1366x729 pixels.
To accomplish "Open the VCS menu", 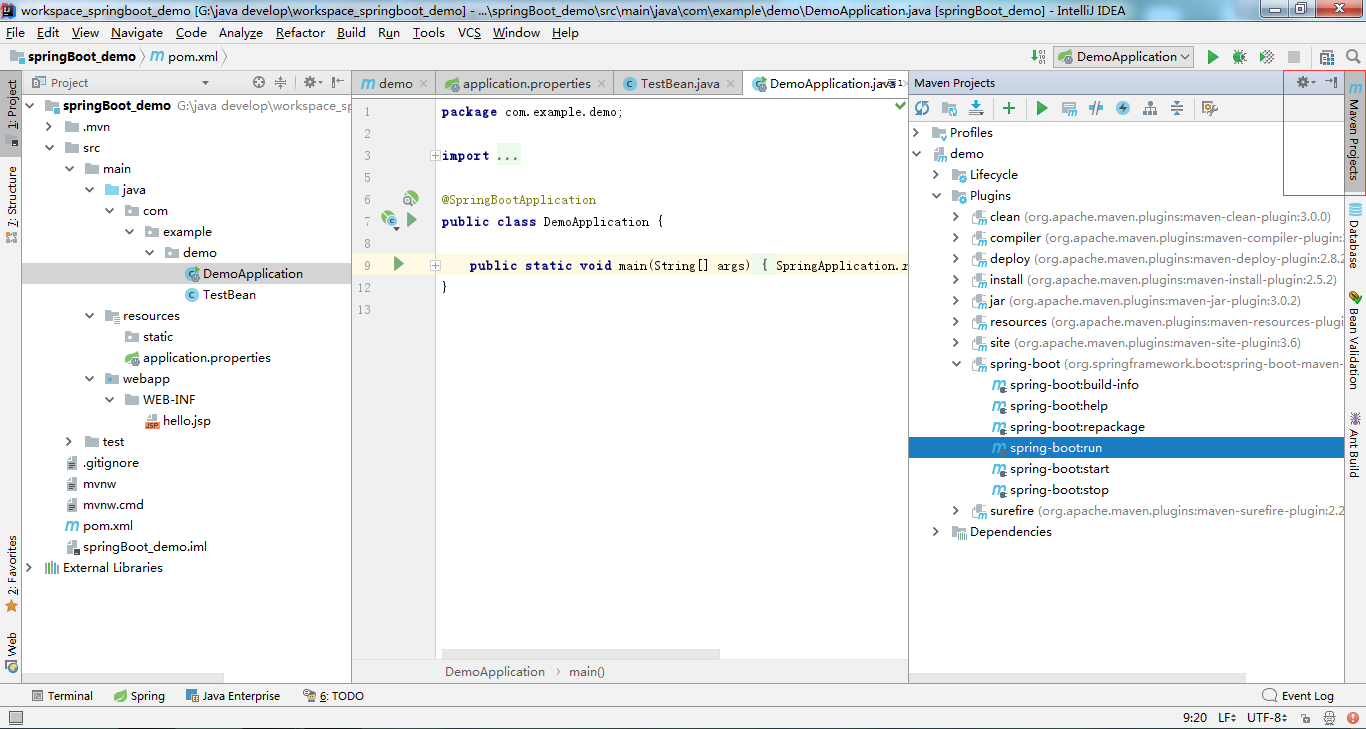I will pos(470,33).
